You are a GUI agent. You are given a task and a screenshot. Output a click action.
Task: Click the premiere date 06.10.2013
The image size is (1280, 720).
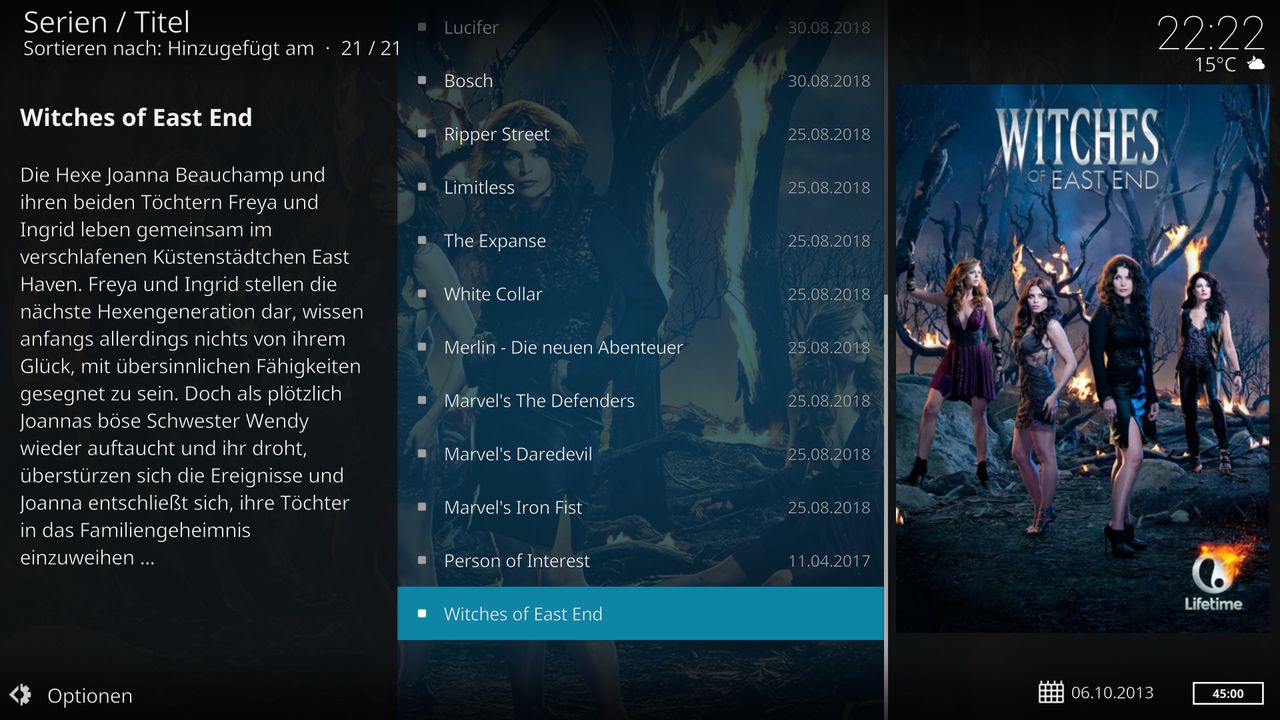[x=1112, y=693]
